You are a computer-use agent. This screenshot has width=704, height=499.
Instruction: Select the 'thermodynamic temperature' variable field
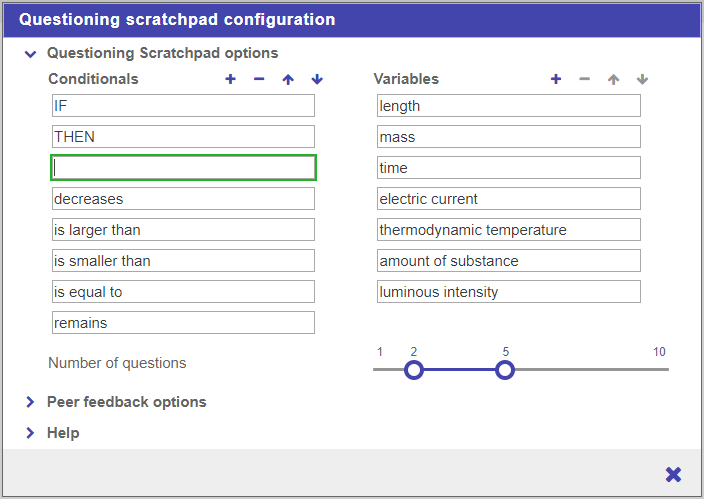point(508,230)
